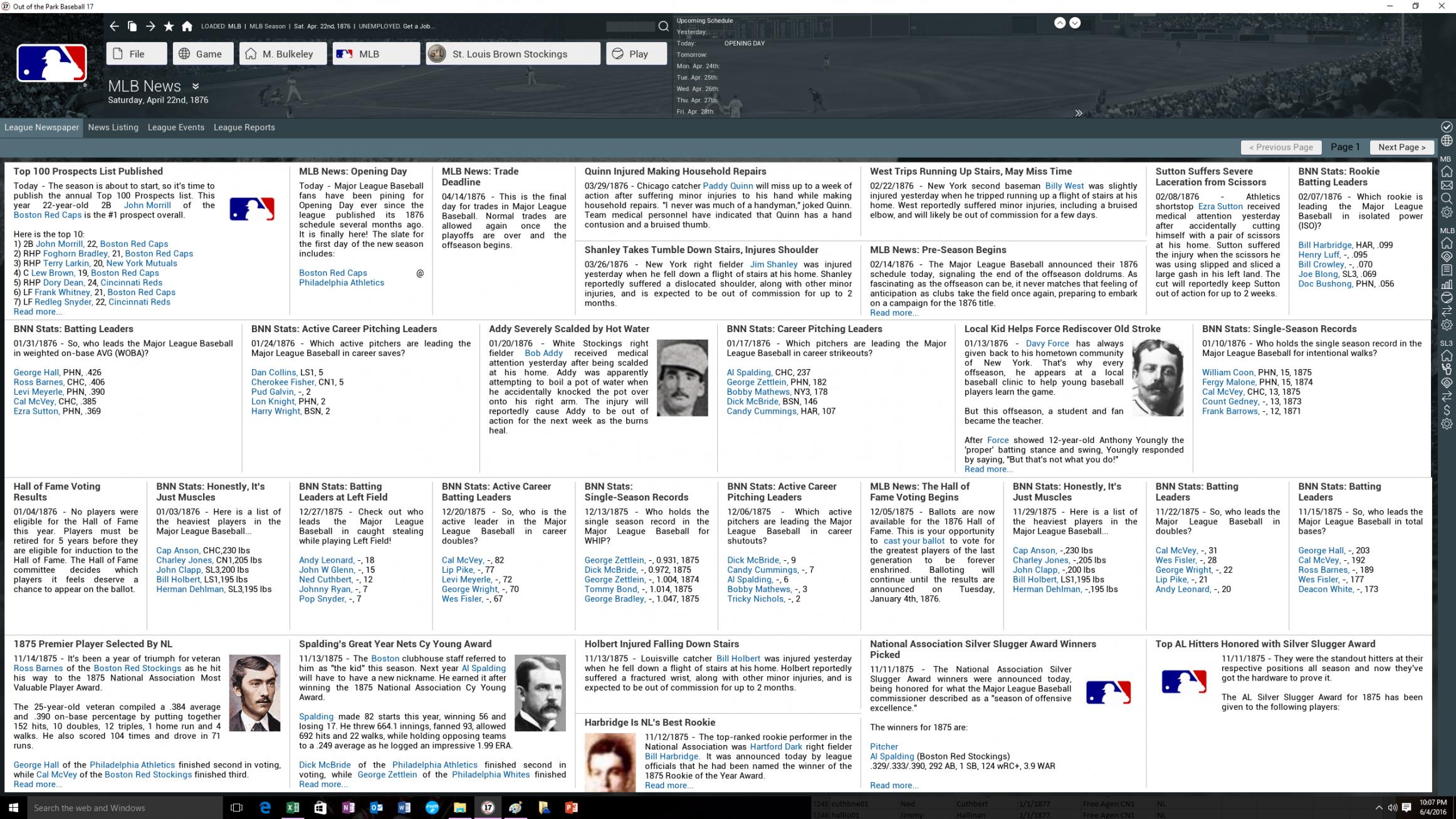Open the St. Louis Brown Stockings menu
This screenshot has width=1456, height=819.
513,54
